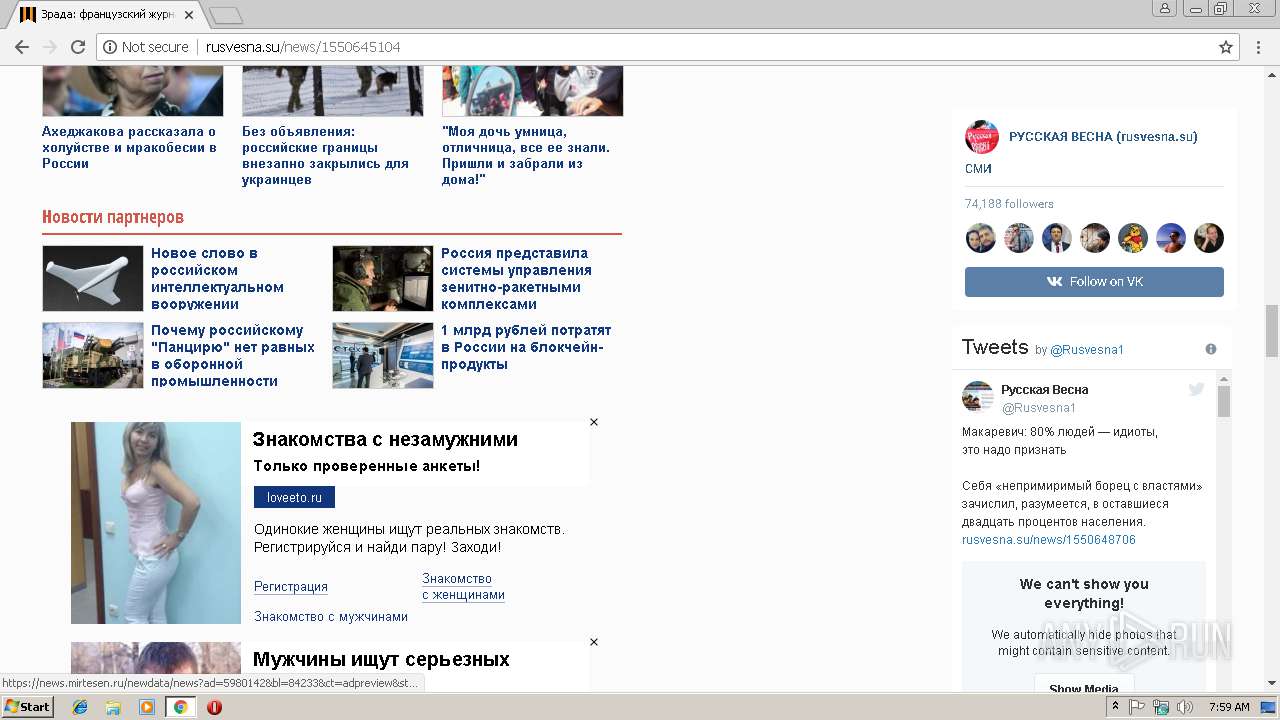This screenshot has width=1280, height=720.
Task: Click the Twitter bird icon in tweet
Action: point(1197,389)
